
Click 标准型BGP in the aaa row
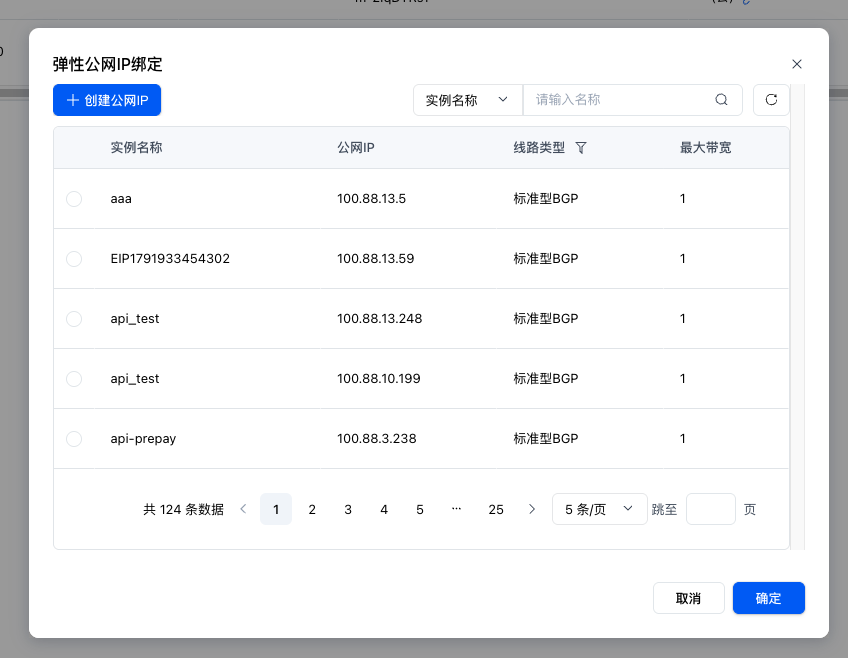click(x=546, y=199)
